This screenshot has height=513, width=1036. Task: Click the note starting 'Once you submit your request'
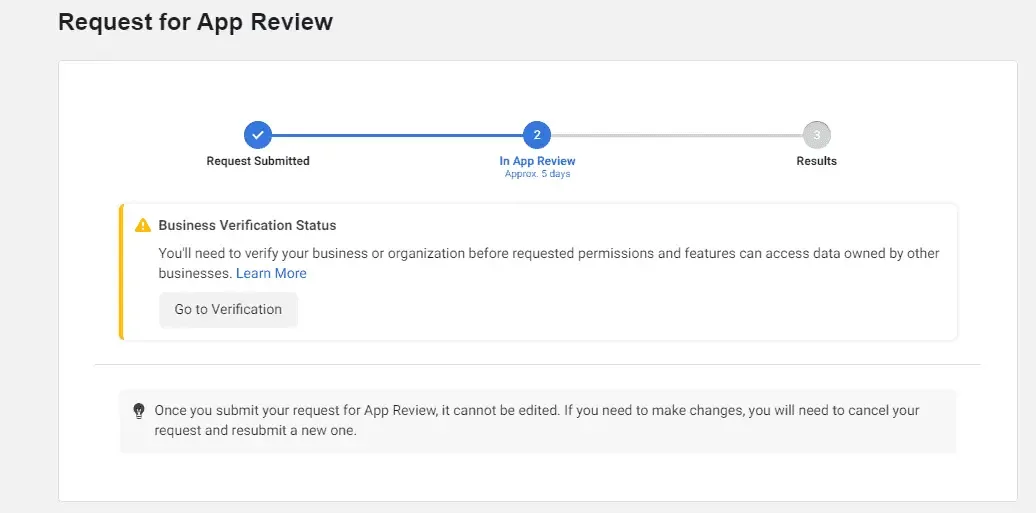pyautogui.click(x=536, y=420)
